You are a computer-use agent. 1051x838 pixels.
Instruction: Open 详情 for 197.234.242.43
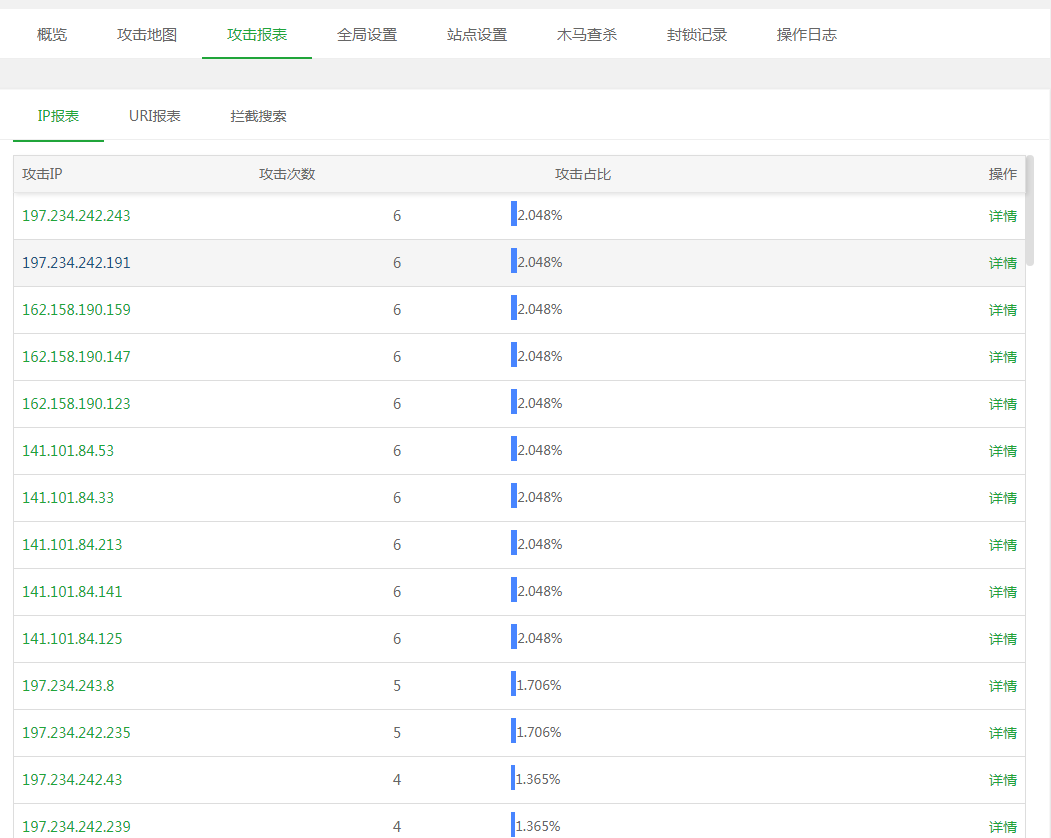click(1003, 780)
